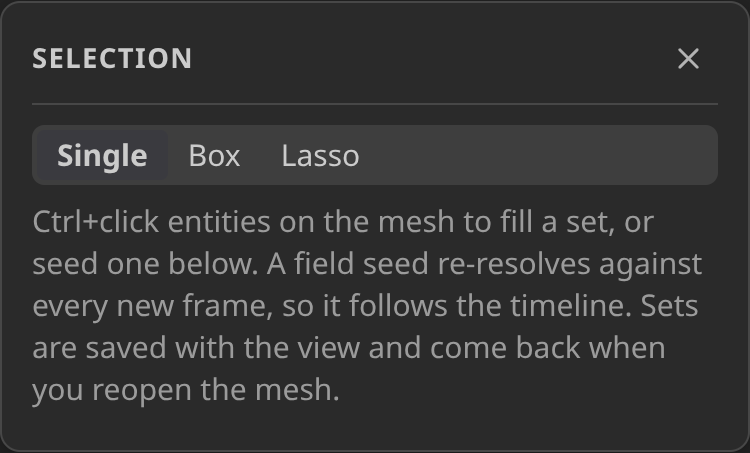The height and width of the screenshot is (453, 750).
Task: Click 'come back when' in the description
Action: pos(548,348)
